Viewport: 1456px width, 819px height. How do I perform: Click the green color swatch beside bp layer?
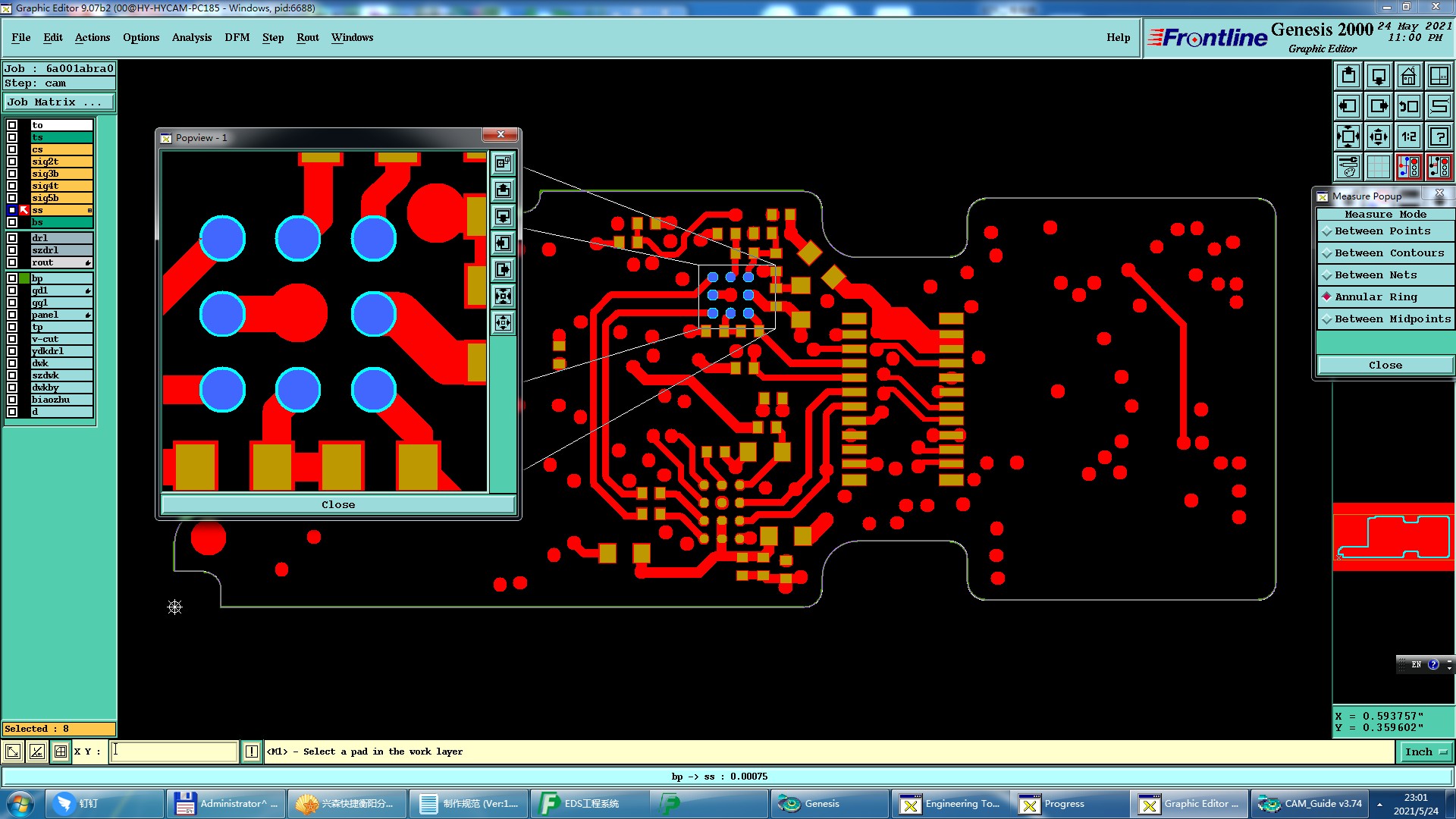point(24,278)
